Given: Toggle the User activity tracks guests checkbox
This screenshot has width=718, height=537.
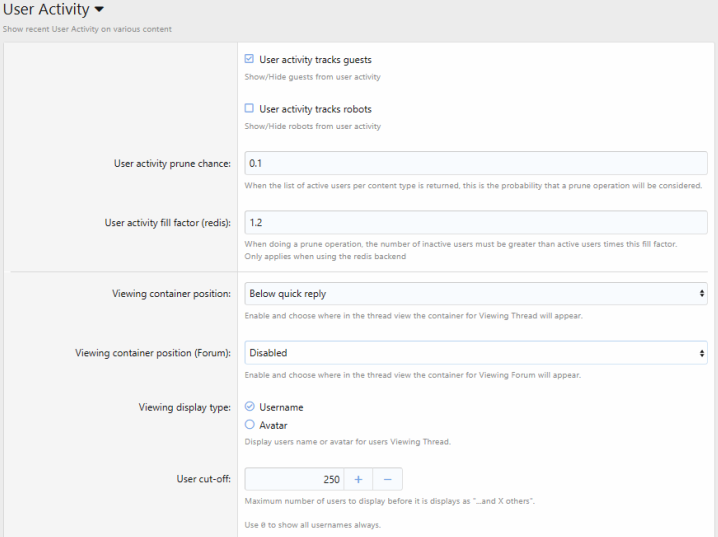Looking at the screenshot, I should point(249,59).
